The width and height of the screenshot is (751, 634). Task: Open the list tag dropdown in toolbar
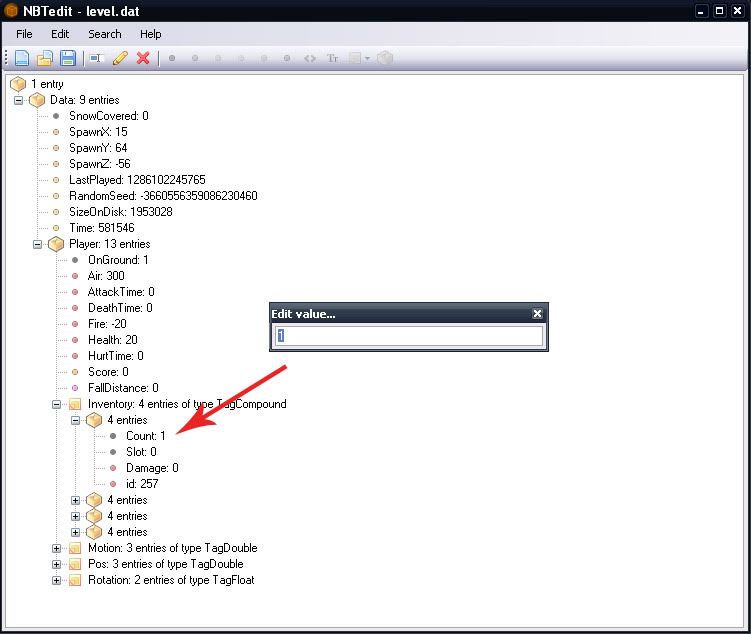367,58
